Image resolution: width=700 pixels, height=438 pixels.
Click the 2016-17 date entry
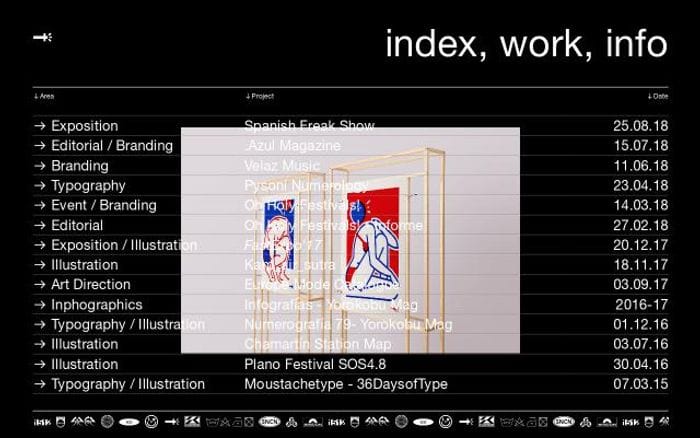[642, 305]
